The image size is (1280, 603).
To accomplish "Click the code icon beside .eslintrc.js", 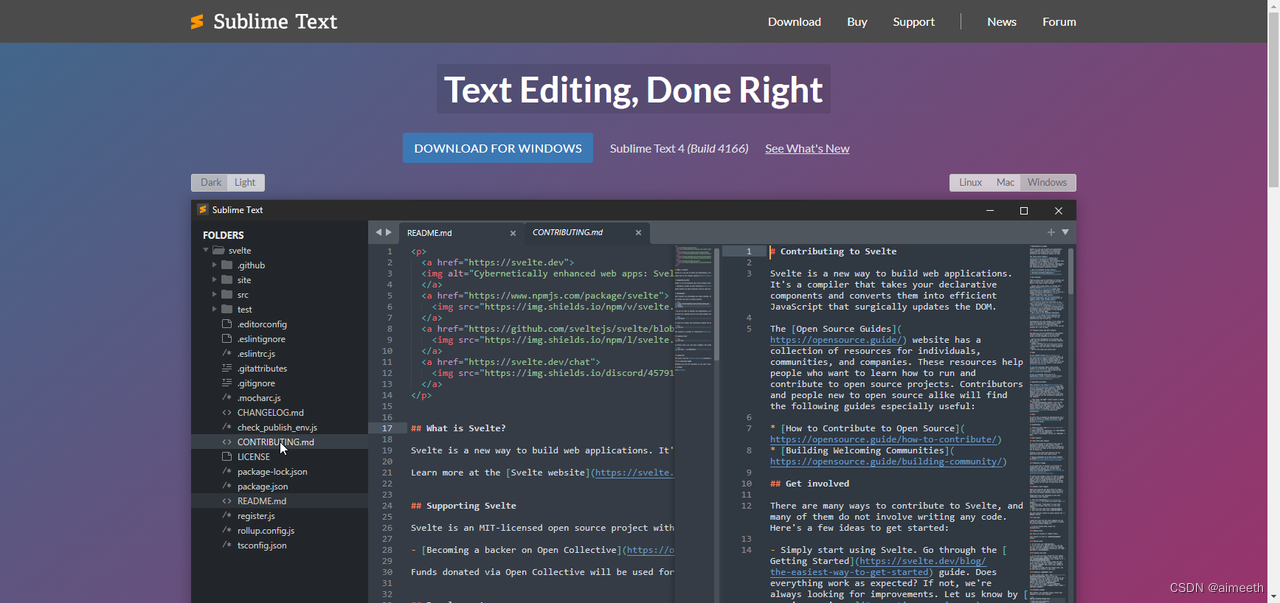I will click(227, 354).
